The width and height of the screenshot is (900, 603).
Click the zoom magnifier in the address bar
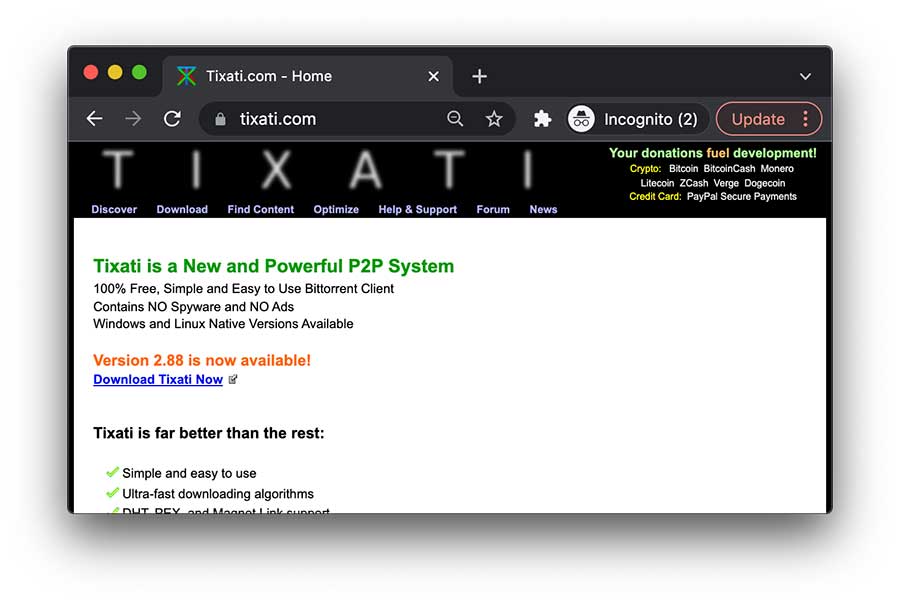coord(455,119)
